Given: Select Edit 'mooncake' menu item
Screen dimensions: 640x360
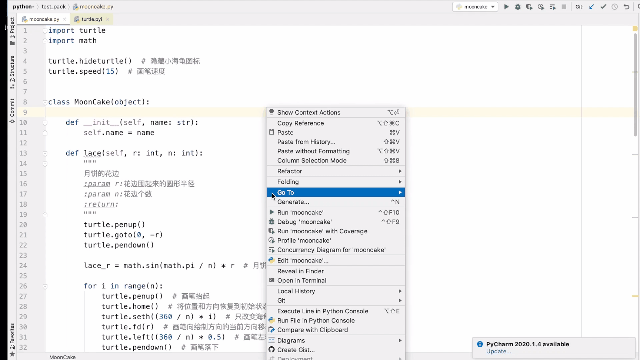Looking at the screenshot, I should 336,260.
